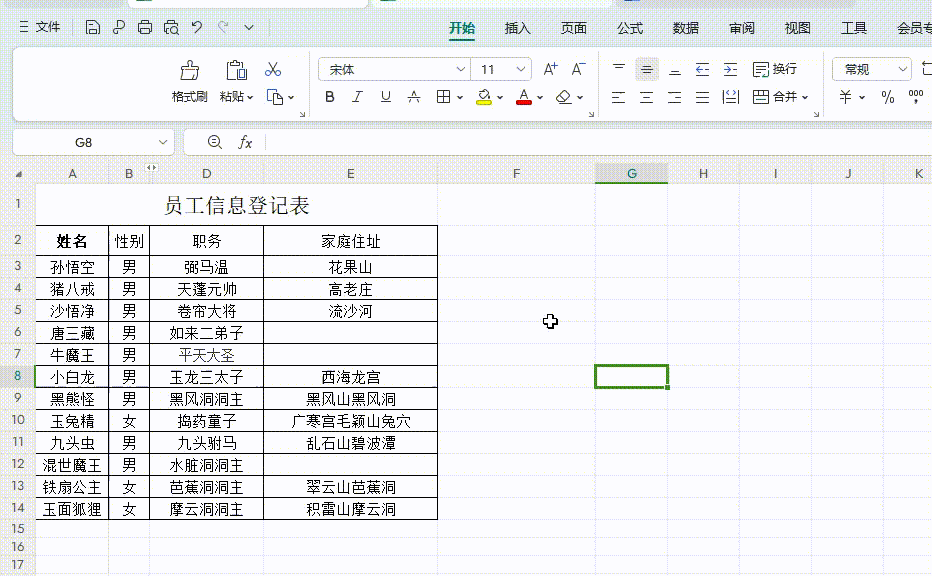Switch to the 审阅 (Review) tab
Viewport: 932px width, 576px height.
click(742, 28)
